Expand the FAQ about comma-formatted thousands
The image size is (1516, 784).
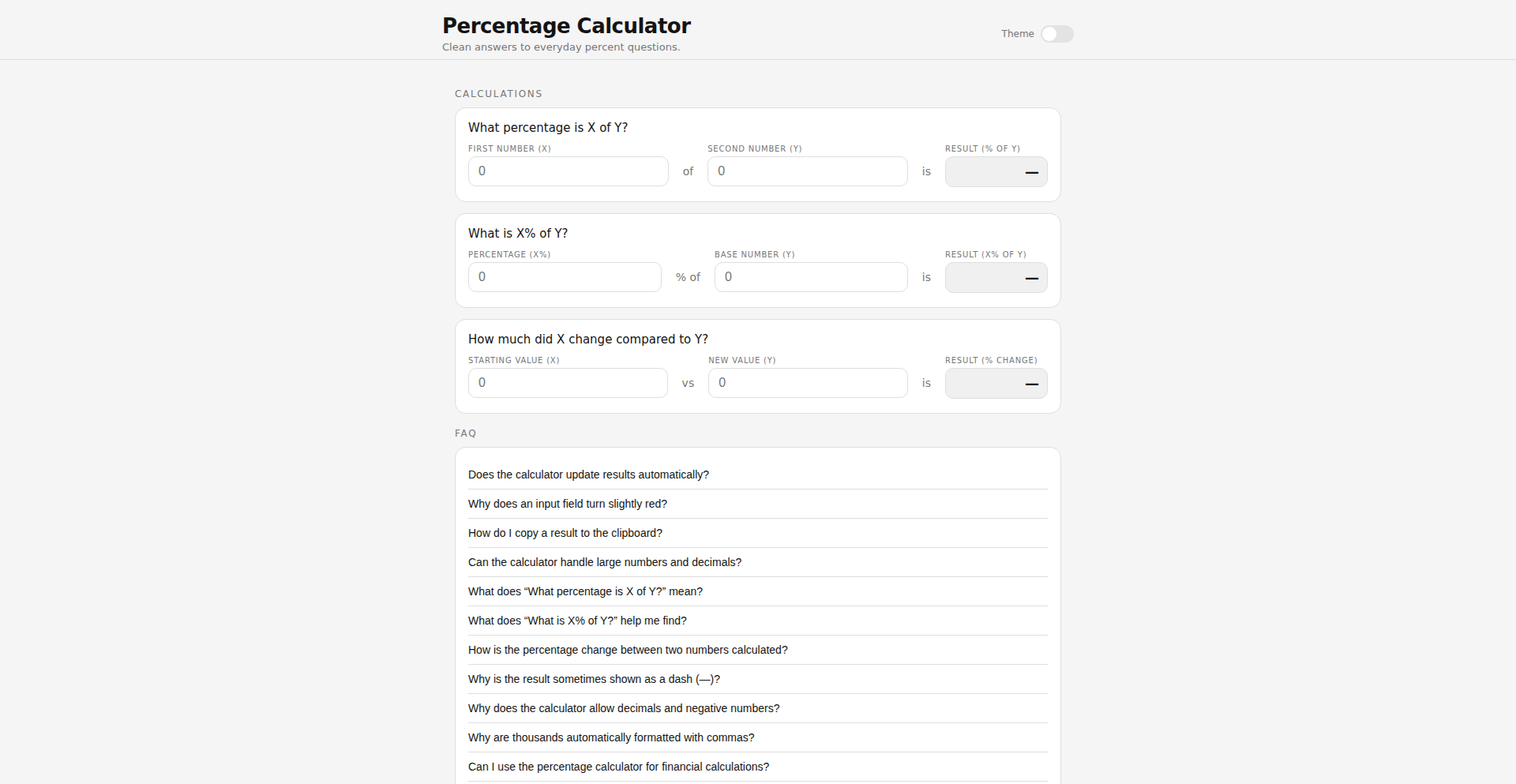coord(611,737)
